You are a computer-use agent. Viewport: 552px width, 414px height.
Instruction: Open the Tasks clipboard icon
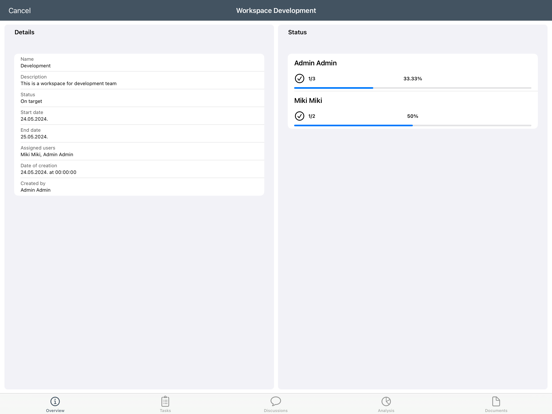point(165,401)
